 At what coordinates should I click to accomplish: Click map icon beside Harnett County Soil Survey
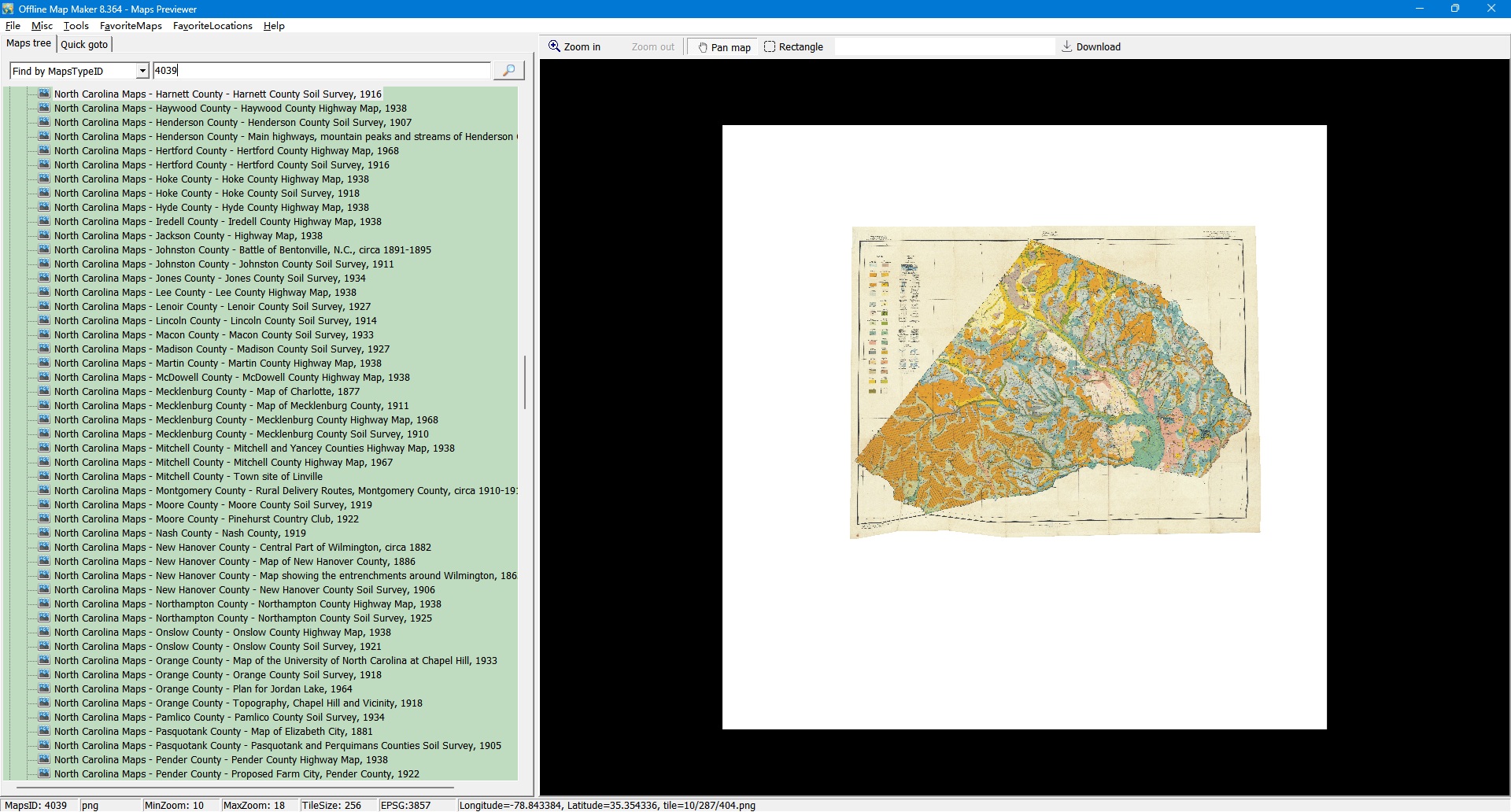44,94
